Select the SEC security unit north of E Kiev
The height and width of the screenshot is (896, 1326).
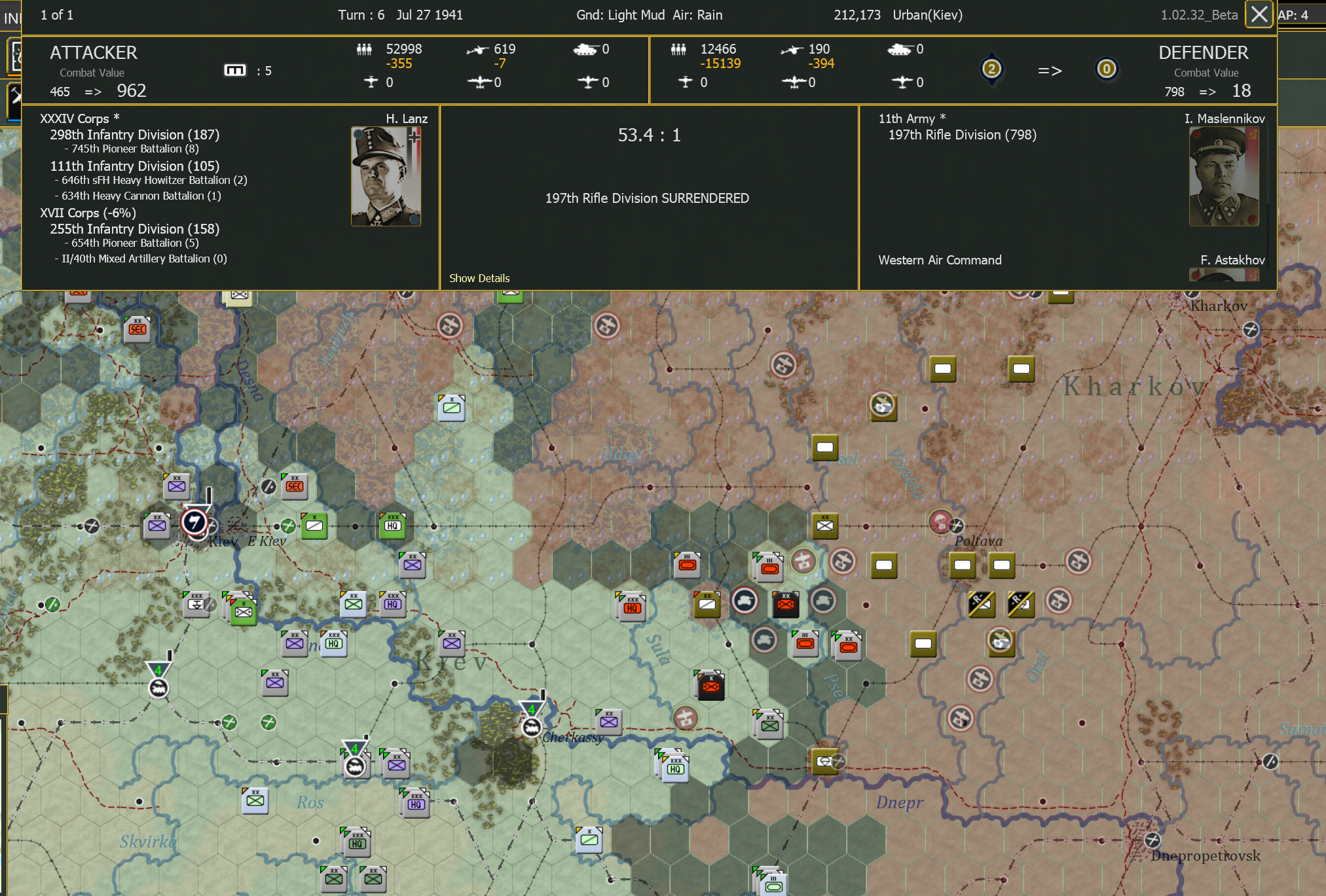pos(294,486)
